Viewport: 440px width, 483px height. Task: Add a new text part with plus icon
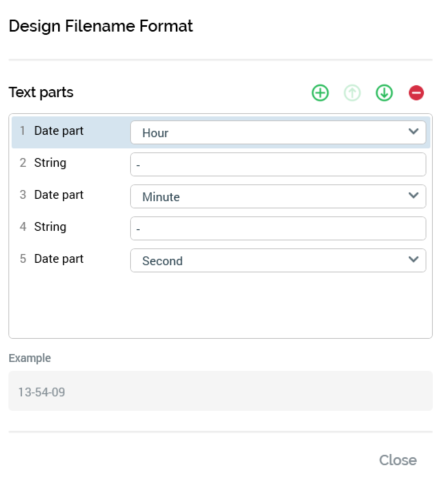[x=320, y=93]
